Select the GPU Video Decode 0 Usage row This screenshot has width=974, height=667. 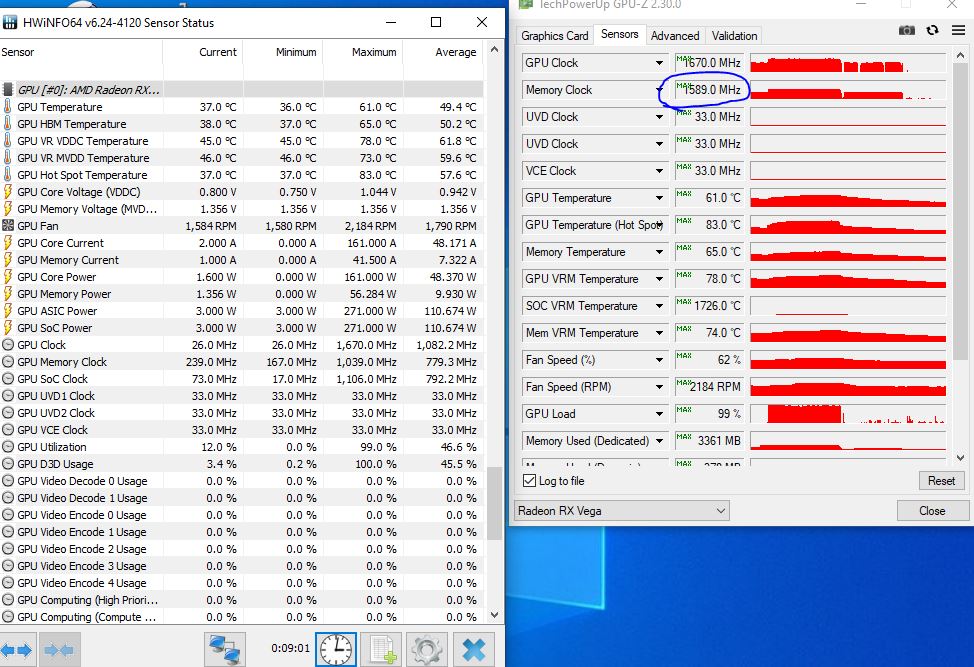click(x=242, y=481)
